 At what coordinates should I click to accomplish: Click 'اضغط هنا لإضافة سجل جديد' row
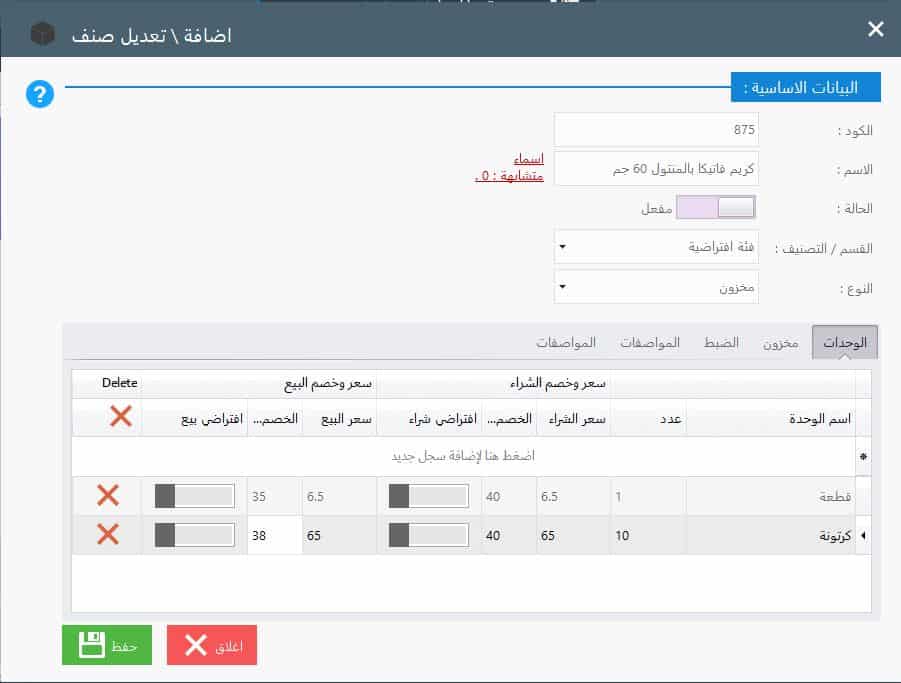(x=463, y=456)
